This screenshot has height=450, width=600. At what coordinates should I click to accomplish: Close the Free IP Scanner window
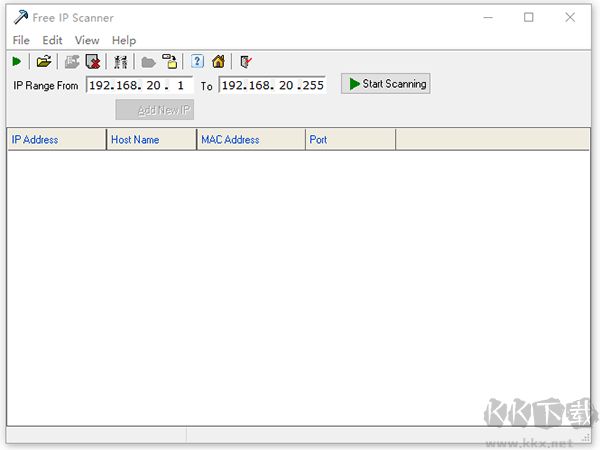(x=570, y=18)
